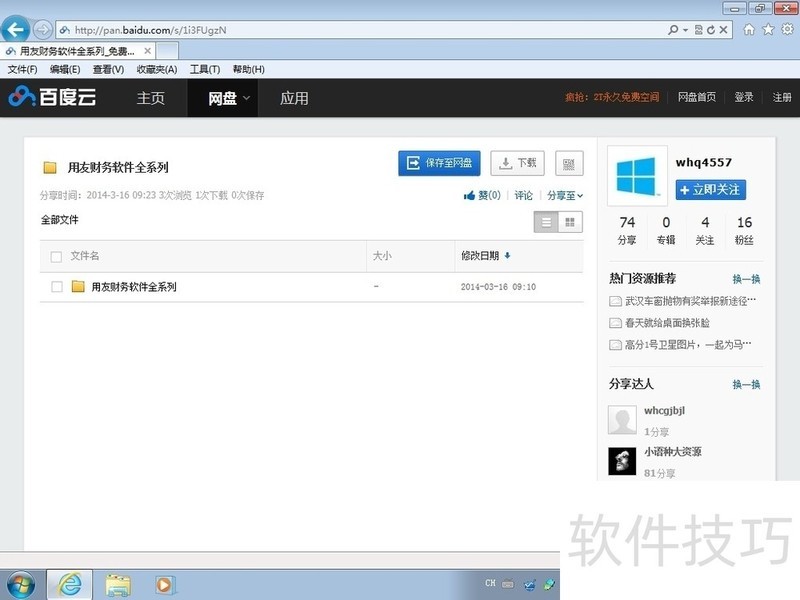Screen dimensions: 800x600
Task: Click the Baidu Cloud logo
Action: click(52, 98)
